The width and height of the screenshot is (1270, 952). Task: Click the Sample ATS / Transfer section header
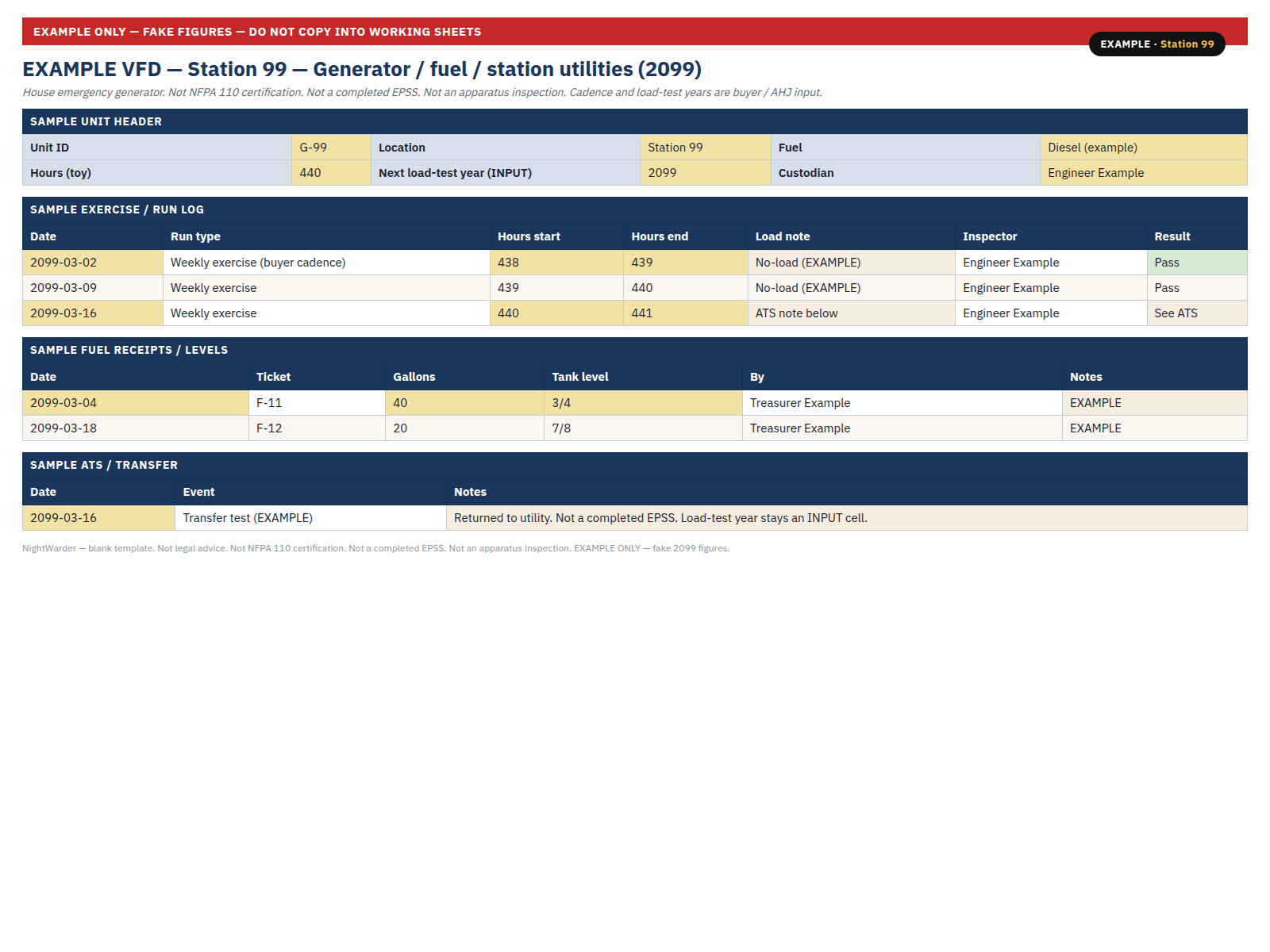pos(635,465)
